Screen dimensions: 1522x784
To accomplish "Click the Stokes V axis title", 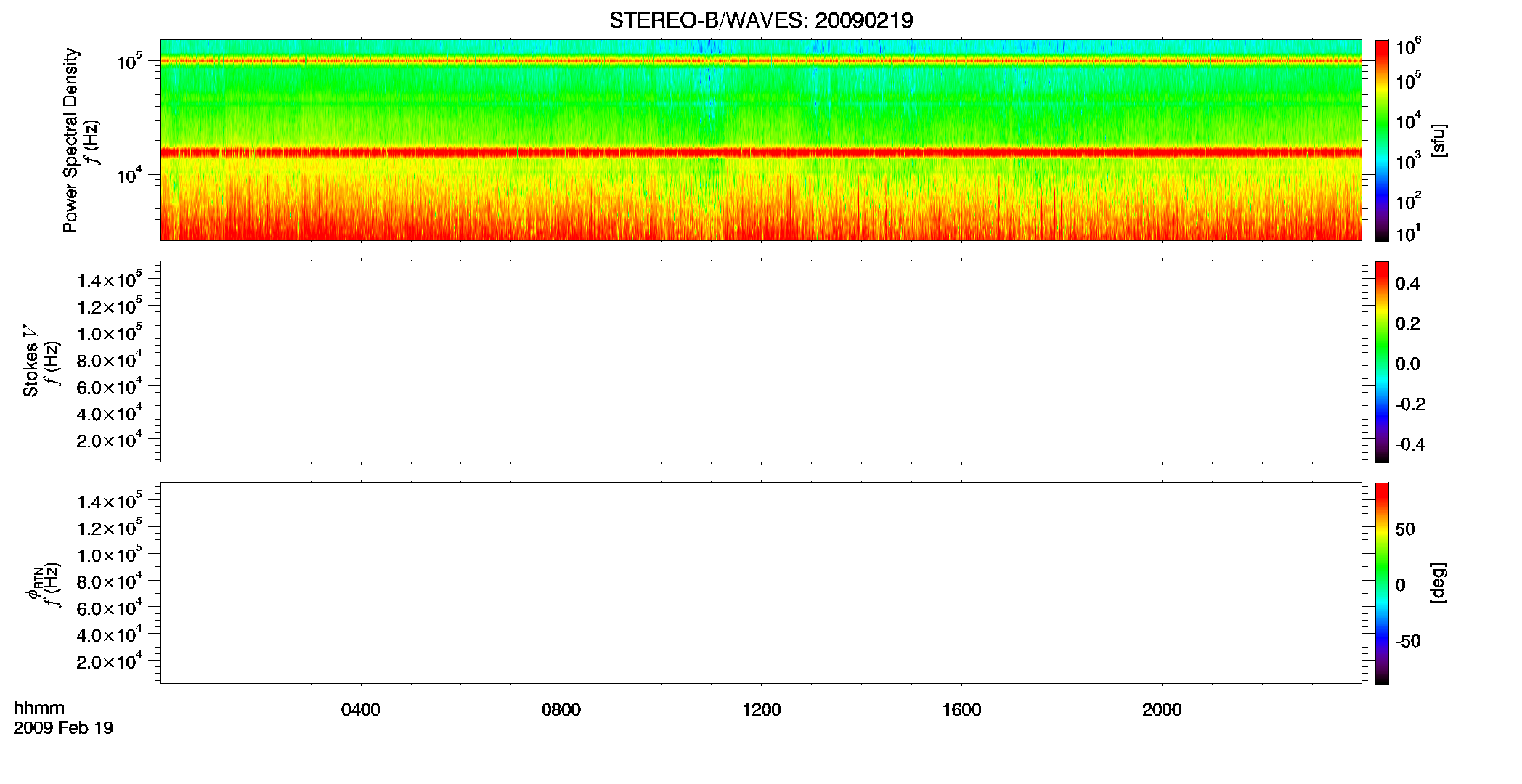I will click(x=30, y=360).
